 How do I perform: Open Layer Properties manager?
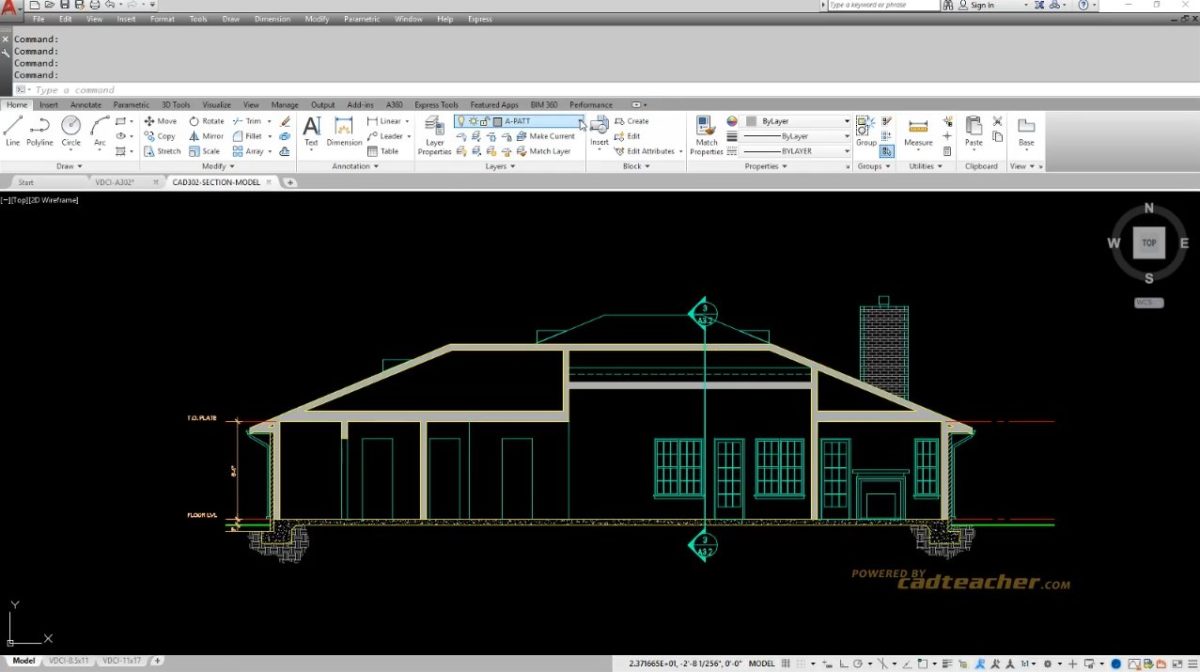click(x=434, y=131)
